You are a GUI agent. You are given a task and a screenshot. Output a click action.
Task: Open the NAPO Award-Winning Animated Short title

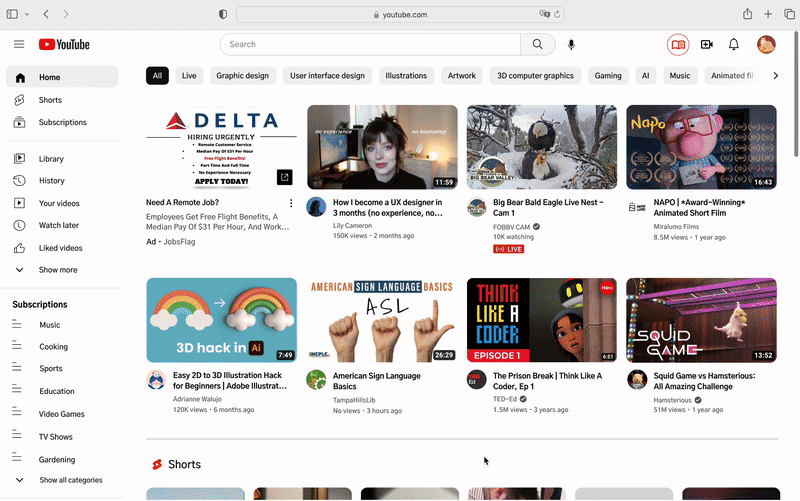point(699,208)
